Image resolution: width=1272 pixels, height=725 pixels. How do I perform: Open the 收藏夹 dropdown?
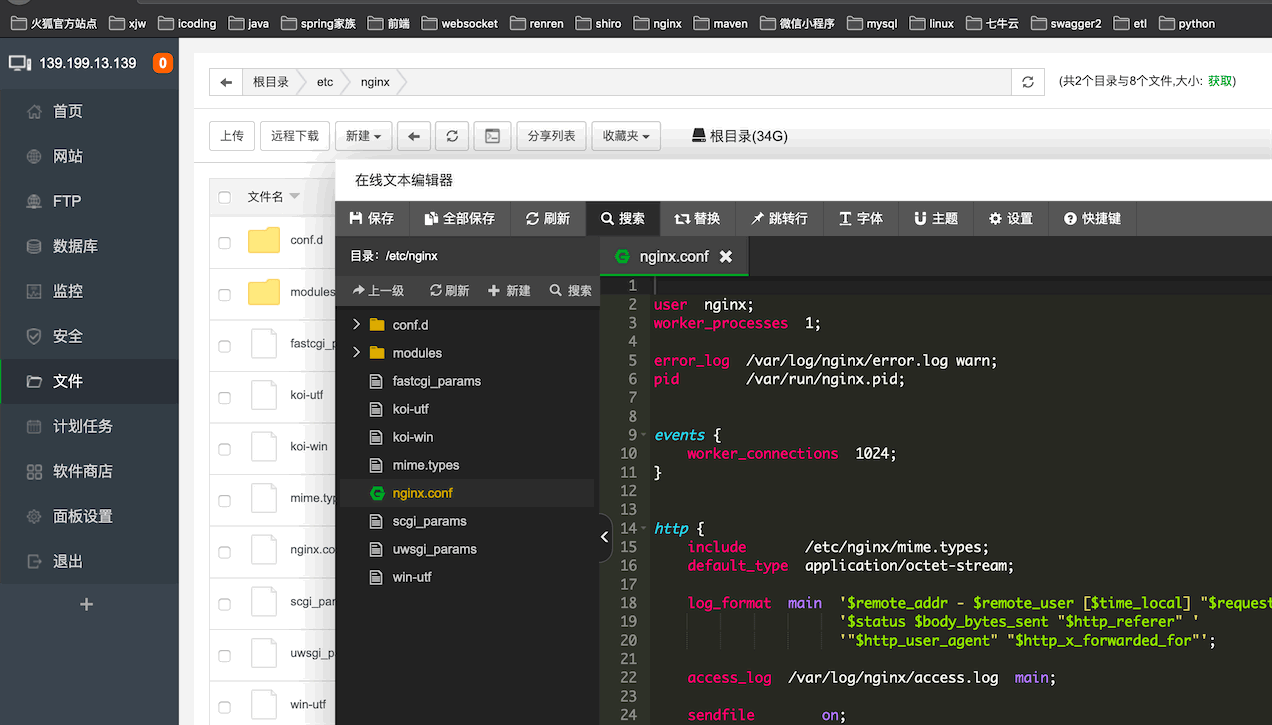click(626, 136)
